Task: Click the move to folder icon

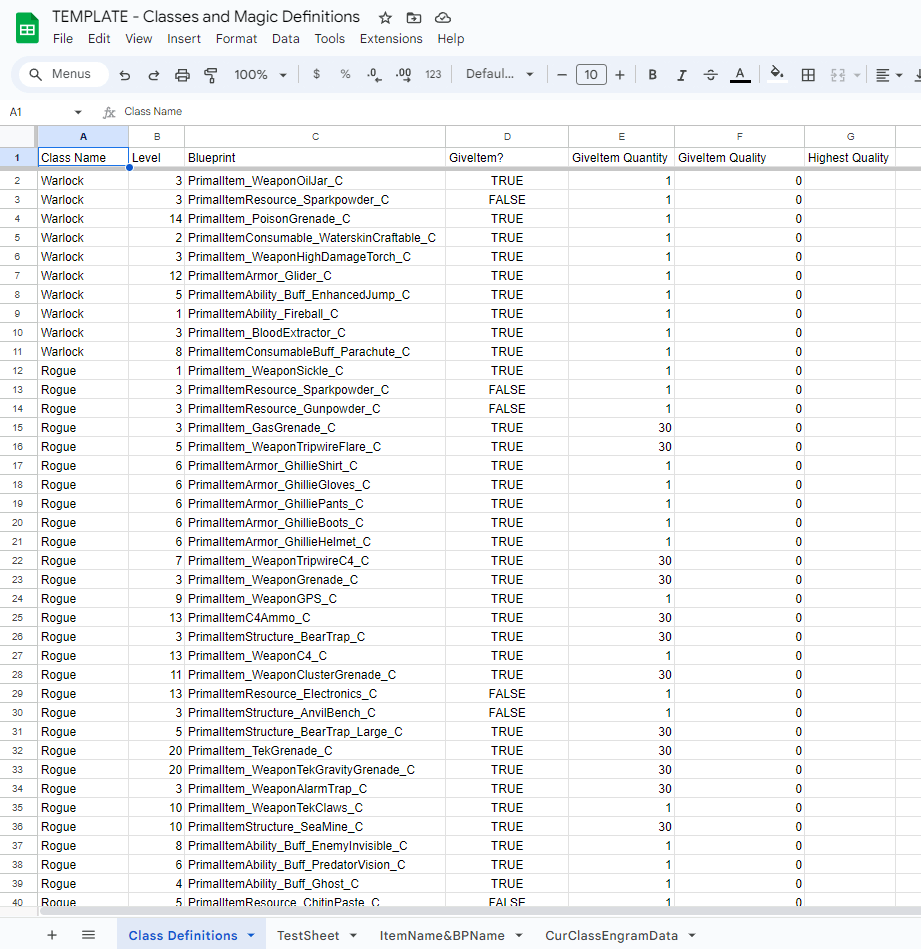Action: 414,18
